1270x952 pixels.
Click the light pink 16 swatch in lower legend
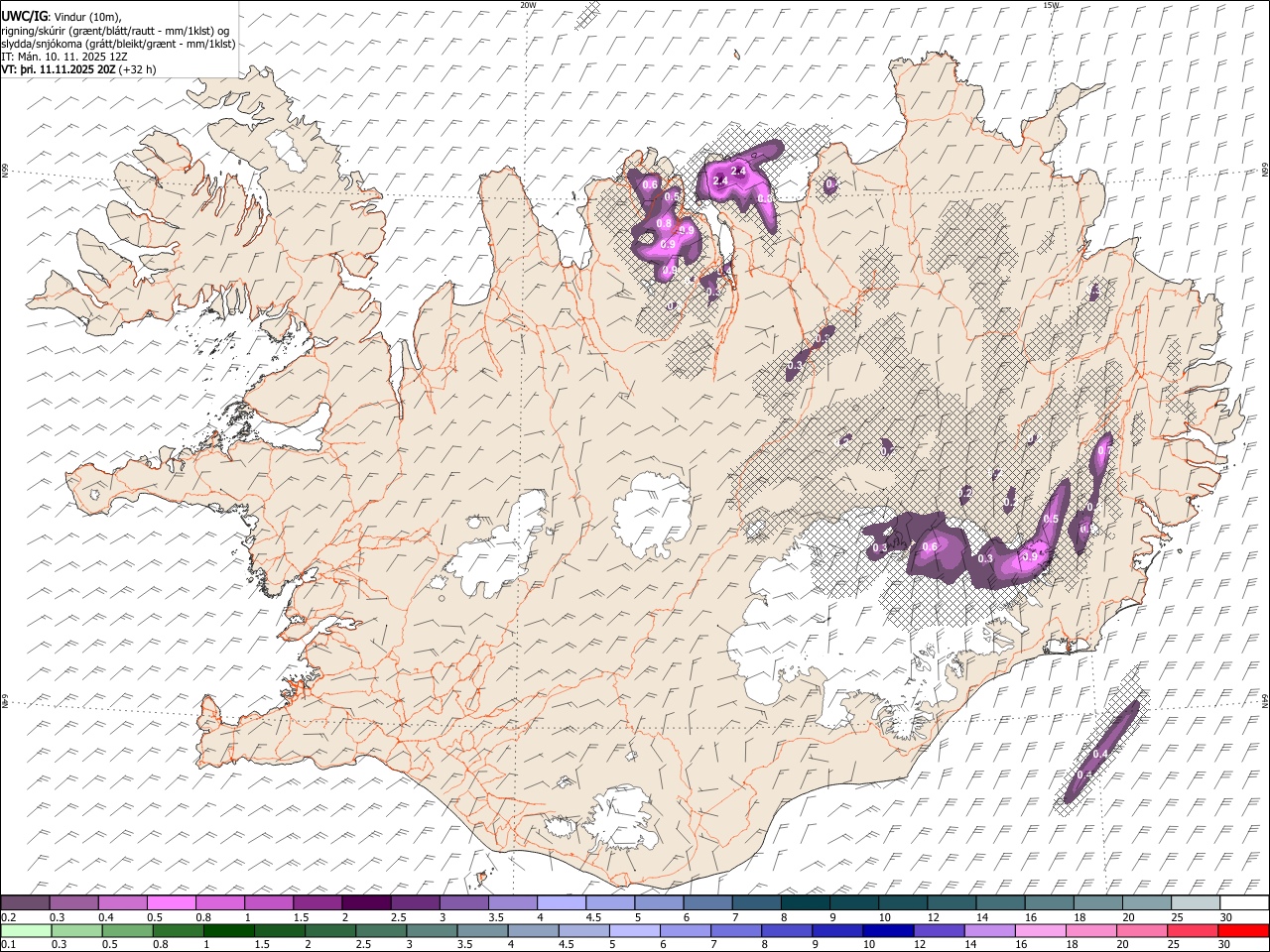[x=1040, y=930]
